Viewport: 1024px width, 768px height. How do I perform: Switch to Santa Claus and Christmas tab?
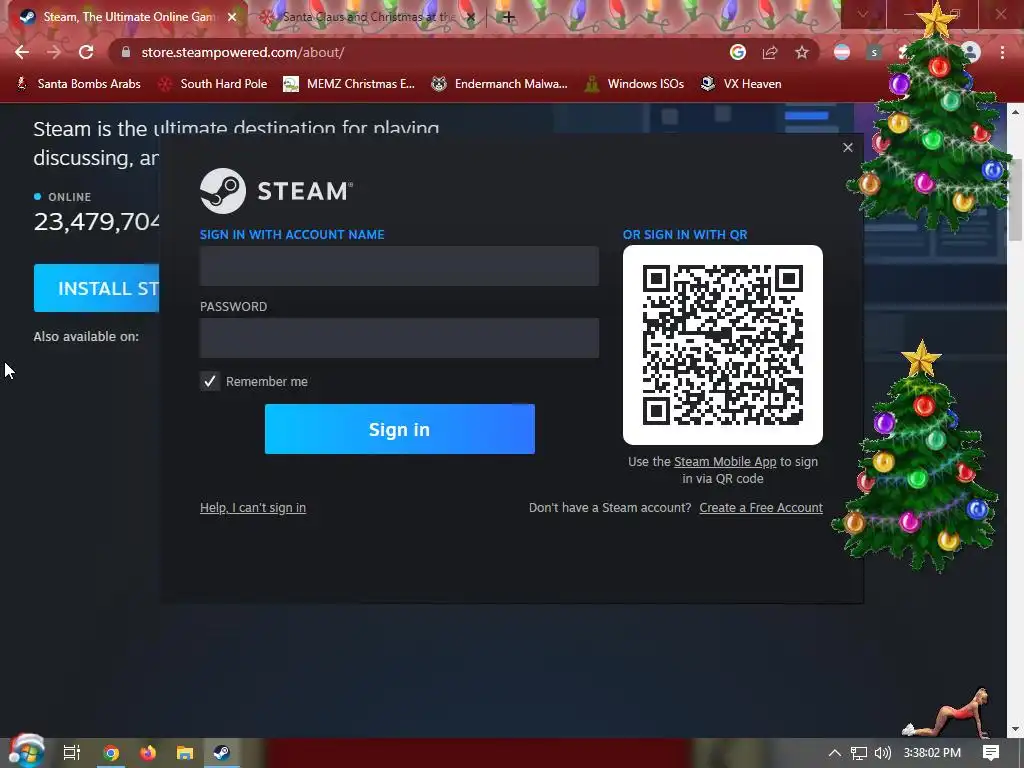click(x=368, y=17)
